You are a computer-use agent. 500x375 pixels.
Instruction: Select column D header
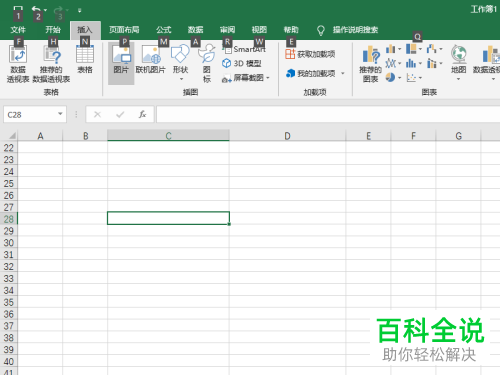point(287,136)
